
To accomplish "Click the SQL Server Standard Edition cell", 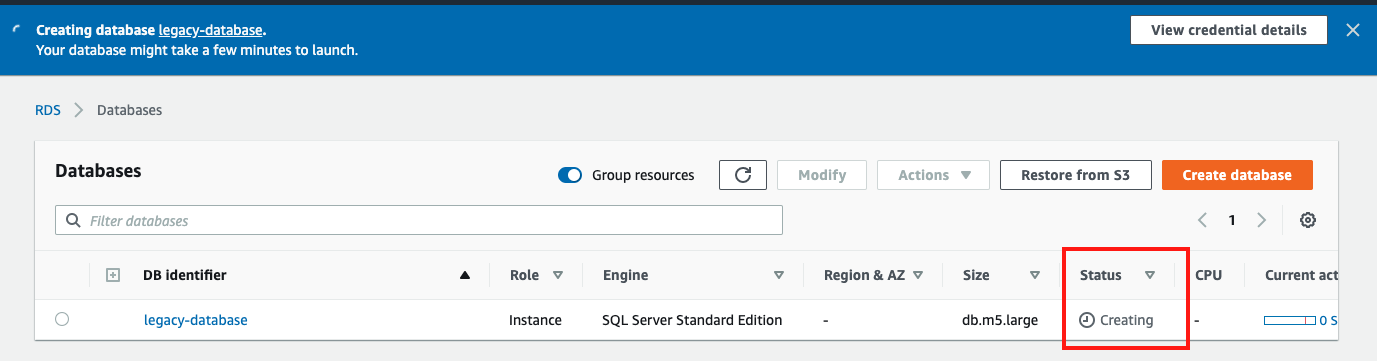I will pyautogui.click(x=692, y=320).
